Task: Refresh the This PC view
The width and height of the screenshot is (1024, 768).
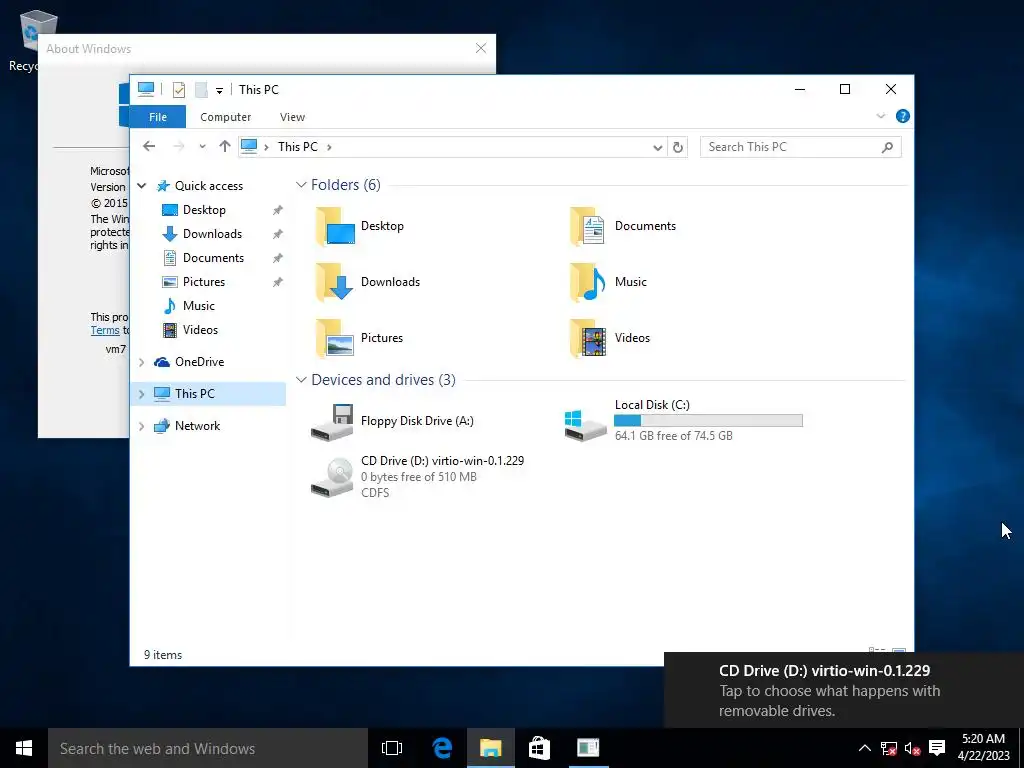Action: tap(678, 147)
